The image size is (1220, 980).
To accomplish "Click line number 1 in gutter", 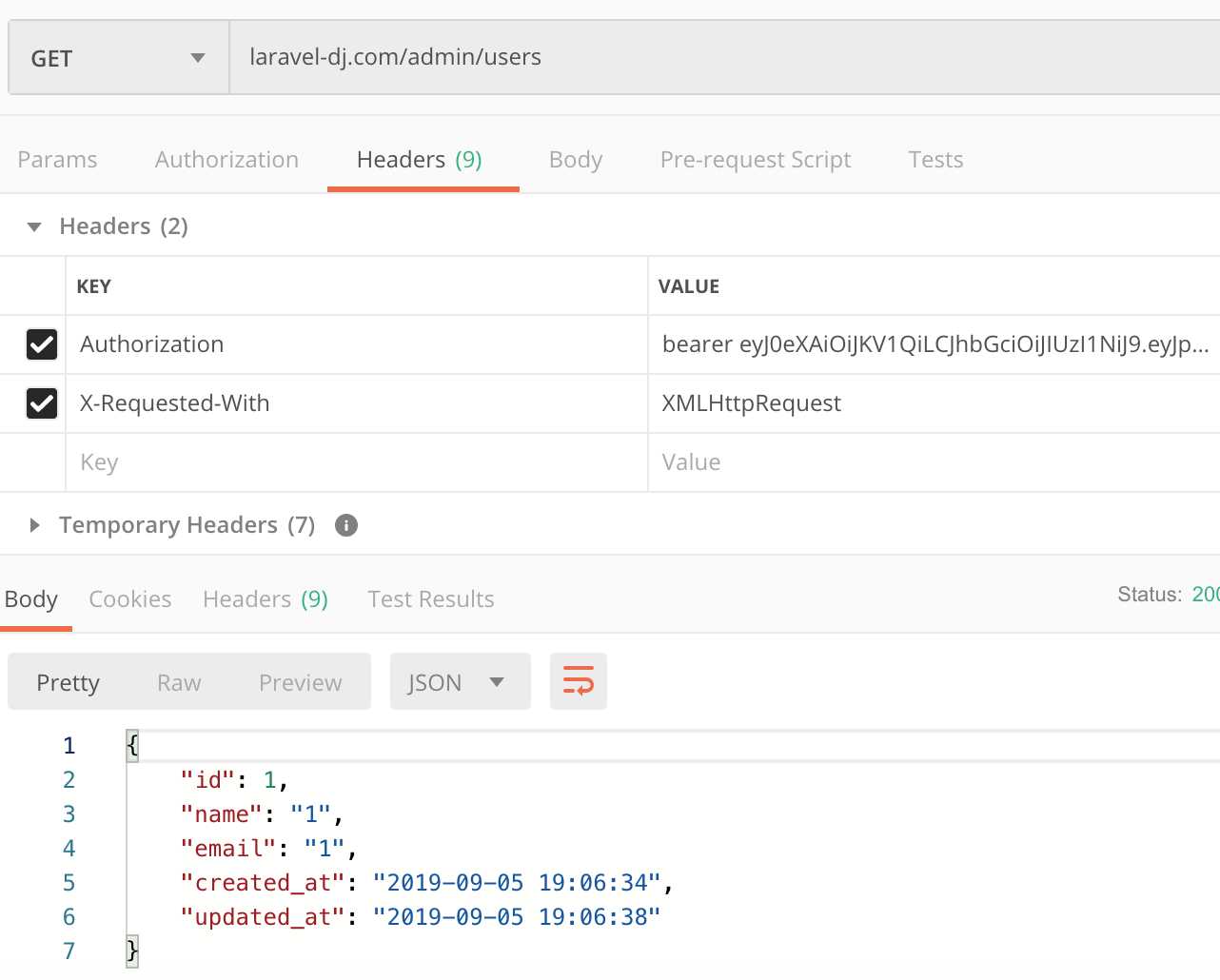I will pos(69,746).
